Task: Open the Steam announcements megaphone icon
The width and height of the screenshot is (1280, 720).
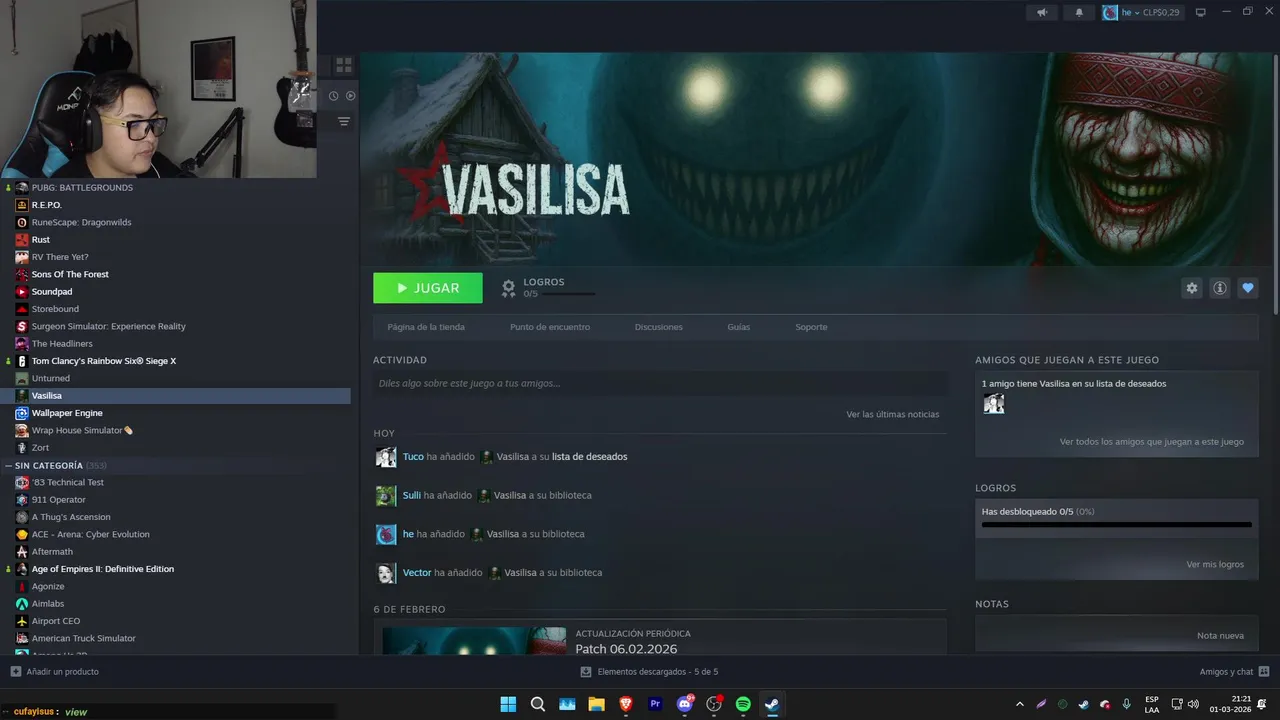Action: point(1042,12)
